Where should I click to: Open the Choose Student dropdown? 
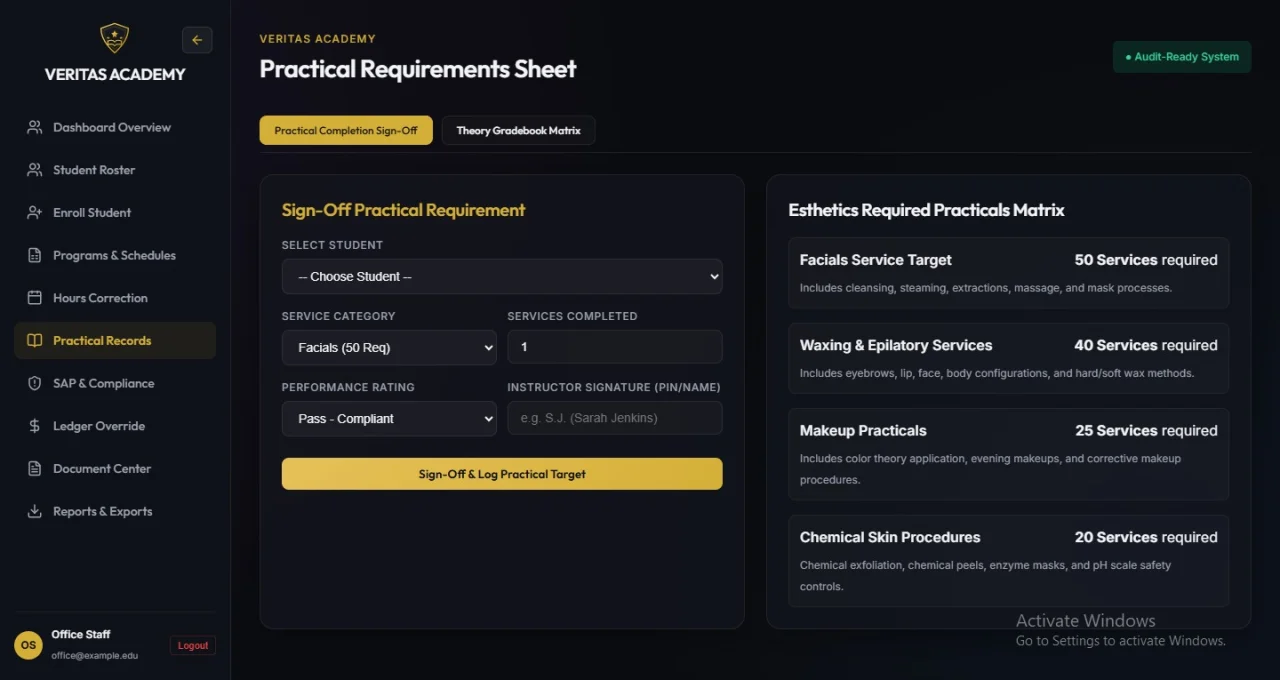pos(502,276)
